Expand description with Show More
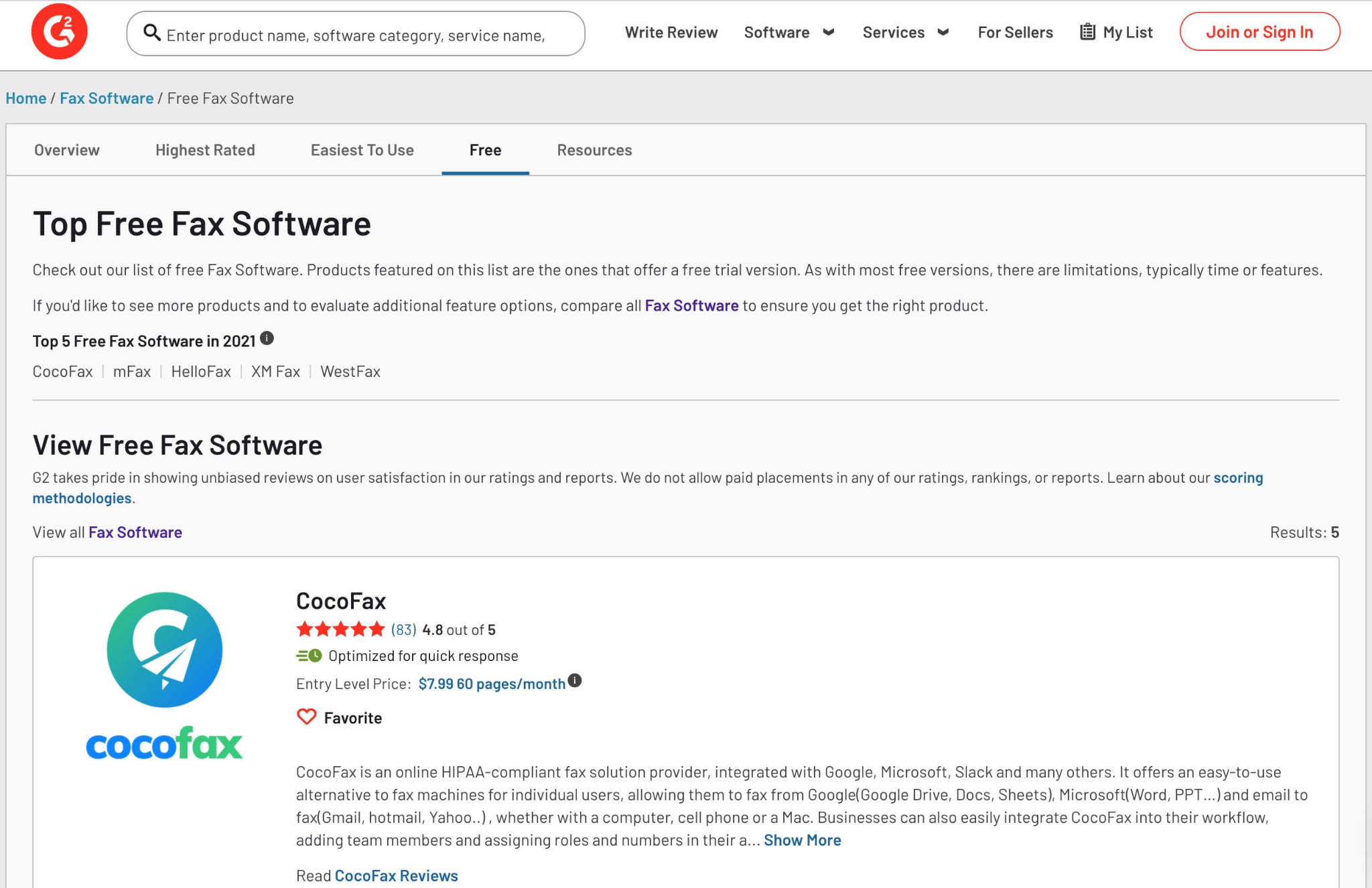 [802, 840]
